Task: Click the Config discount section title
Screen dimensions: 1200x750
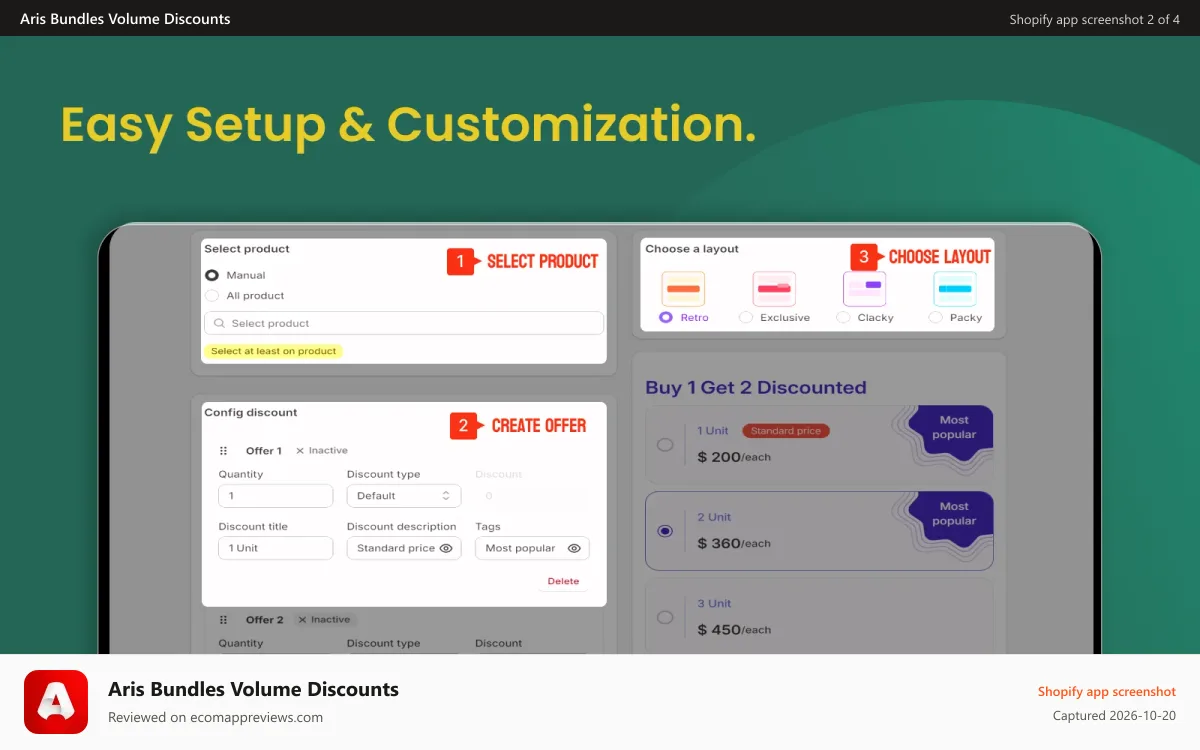Action: pyautogui.click(x=251, y=412)
